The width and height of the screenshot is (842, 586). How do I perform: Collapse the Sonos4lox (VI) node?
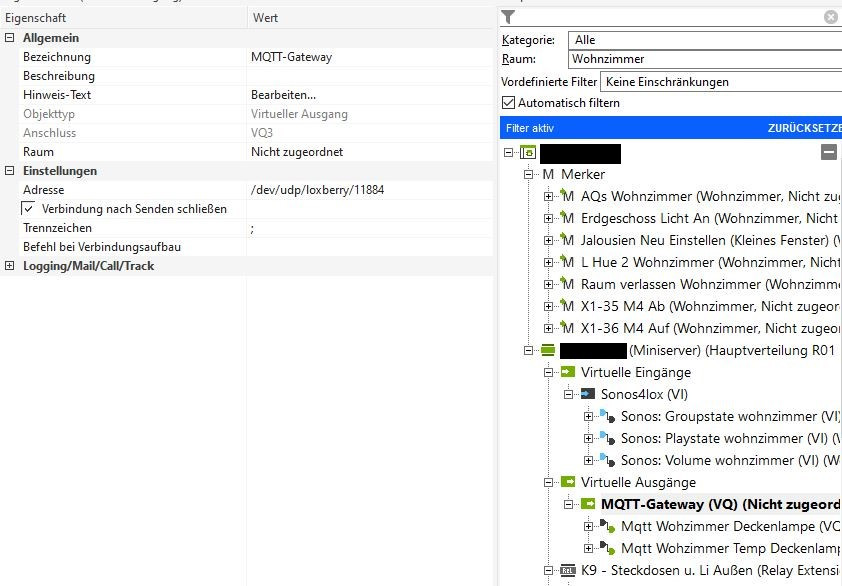coord(568,394)
